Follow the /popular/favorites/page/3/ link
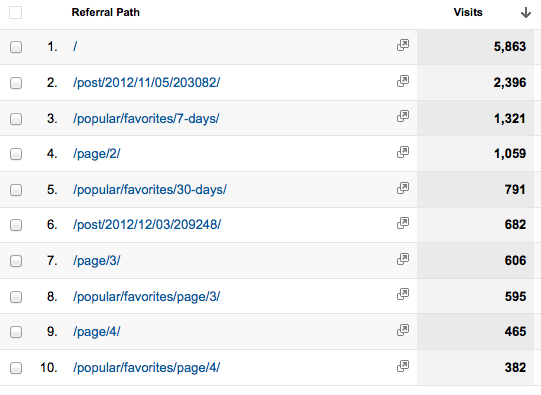Image resolution: width=541 pixels, height=395 pixels. tap(146, 297)
